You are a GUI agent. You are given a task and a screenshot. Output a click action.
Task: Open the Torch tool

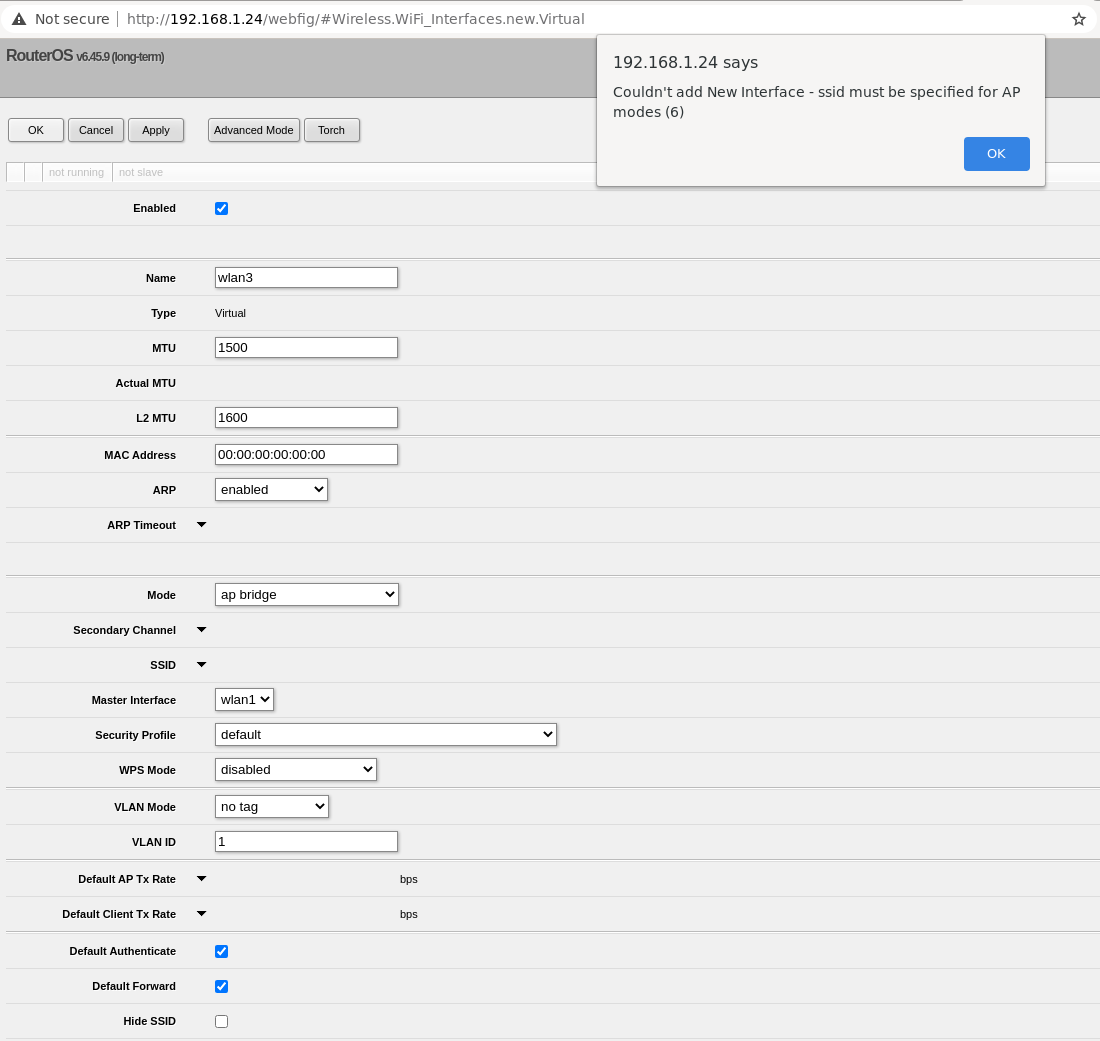coord(331,130)
